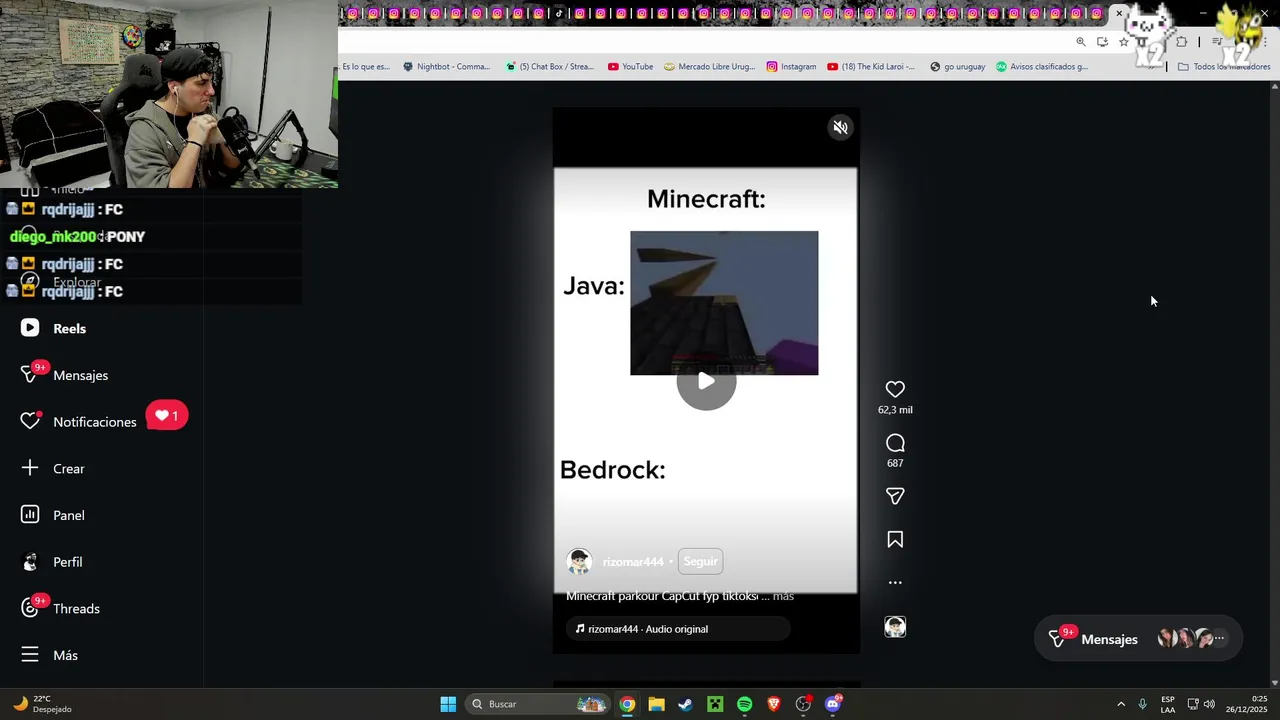Open the Avisos clasificados bookmark
The image size is (1280, 720).
1041,67
